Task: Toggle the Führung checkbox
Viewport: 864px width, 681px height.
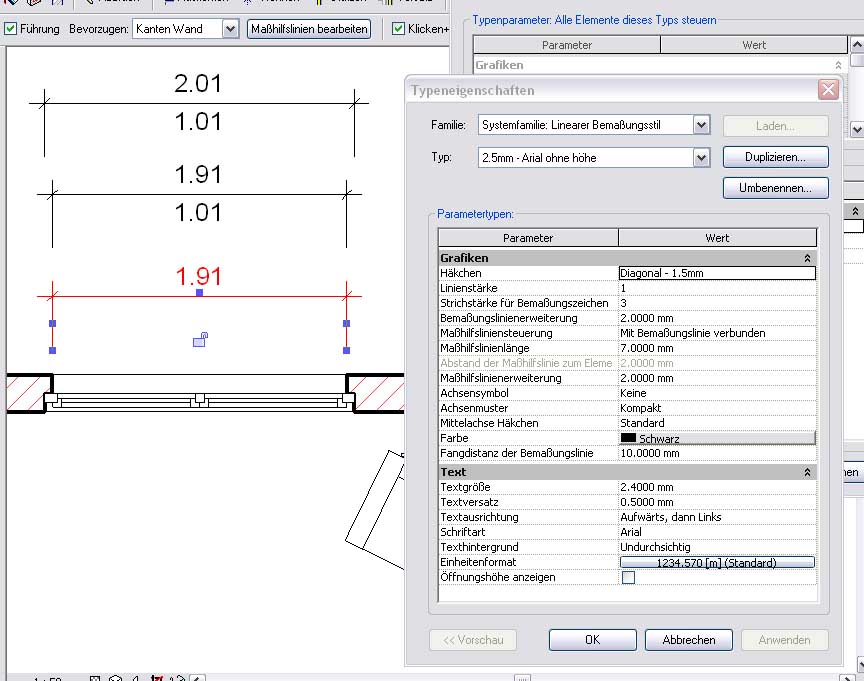Action: 10,29
